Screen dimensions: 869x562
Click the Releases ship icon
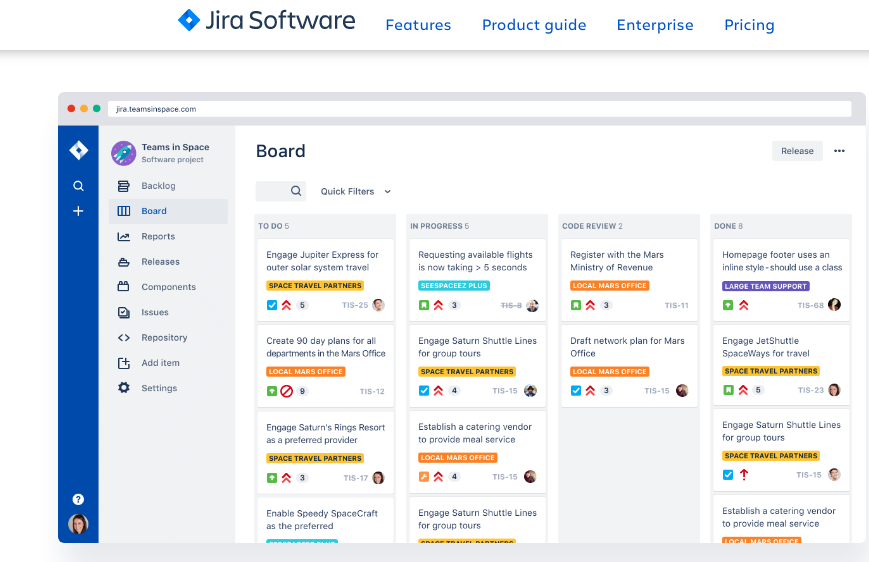124,262
